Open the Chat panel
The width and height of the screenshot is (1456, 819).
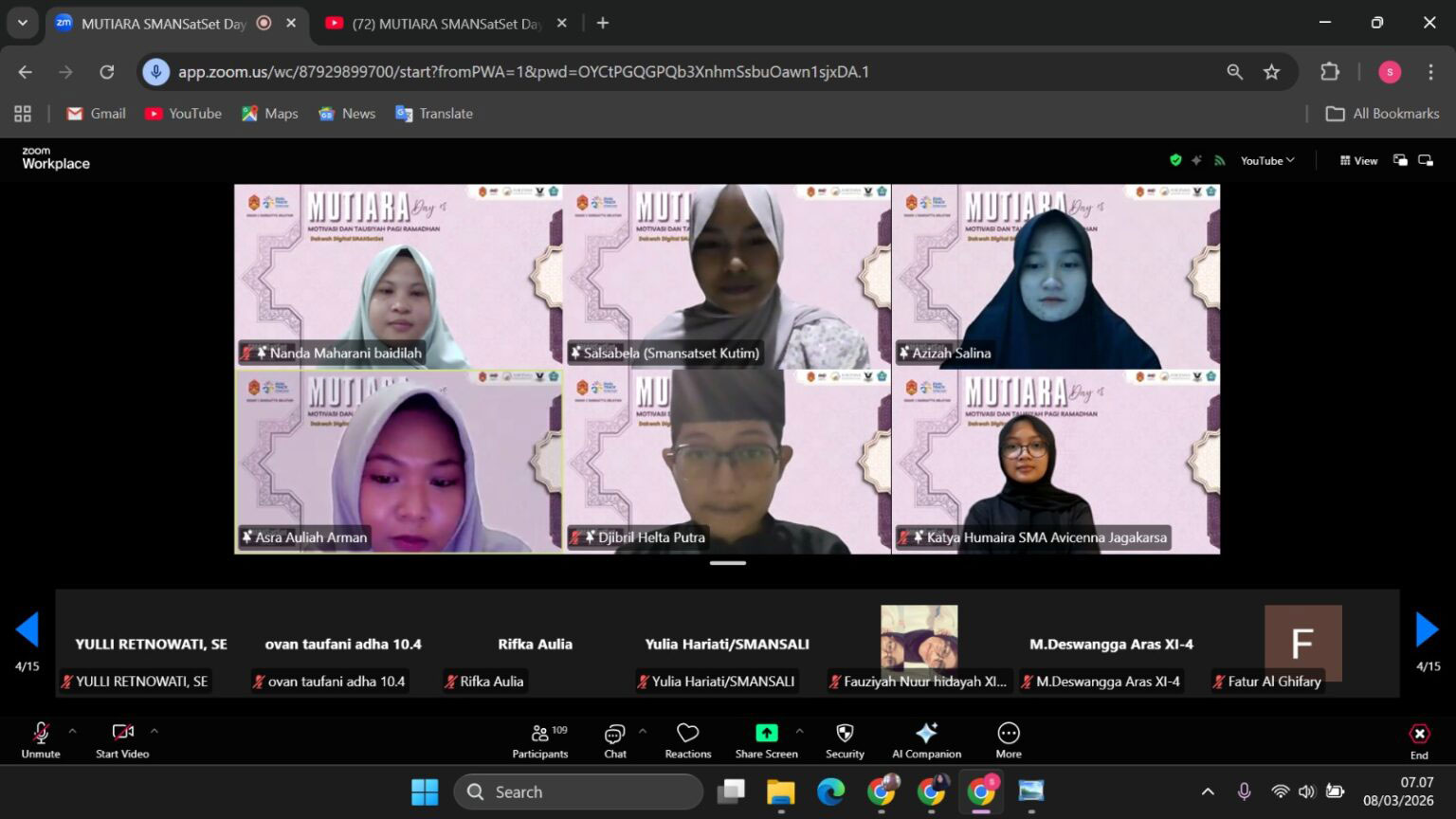click(x=614, y=739)
